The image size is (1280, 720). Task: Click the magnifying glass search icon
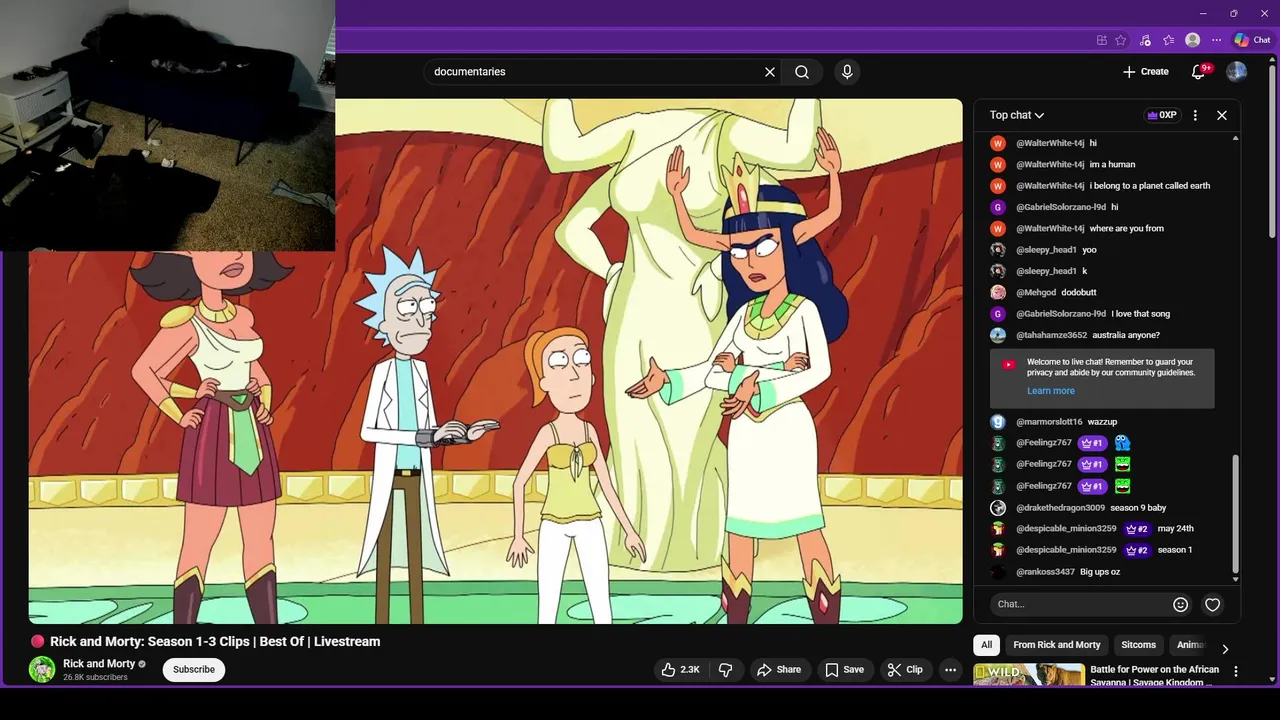802,72
